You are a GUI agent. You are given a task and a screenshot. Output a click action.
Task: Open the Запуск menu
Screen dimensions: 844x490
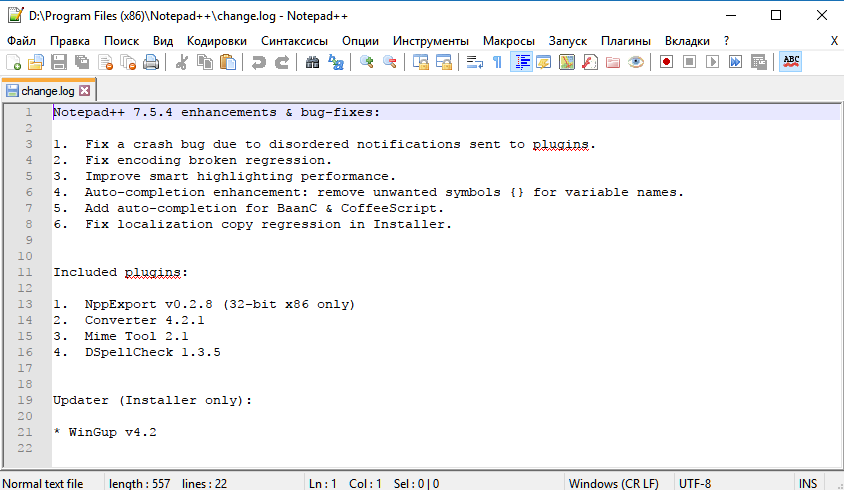tap(568, 41)
